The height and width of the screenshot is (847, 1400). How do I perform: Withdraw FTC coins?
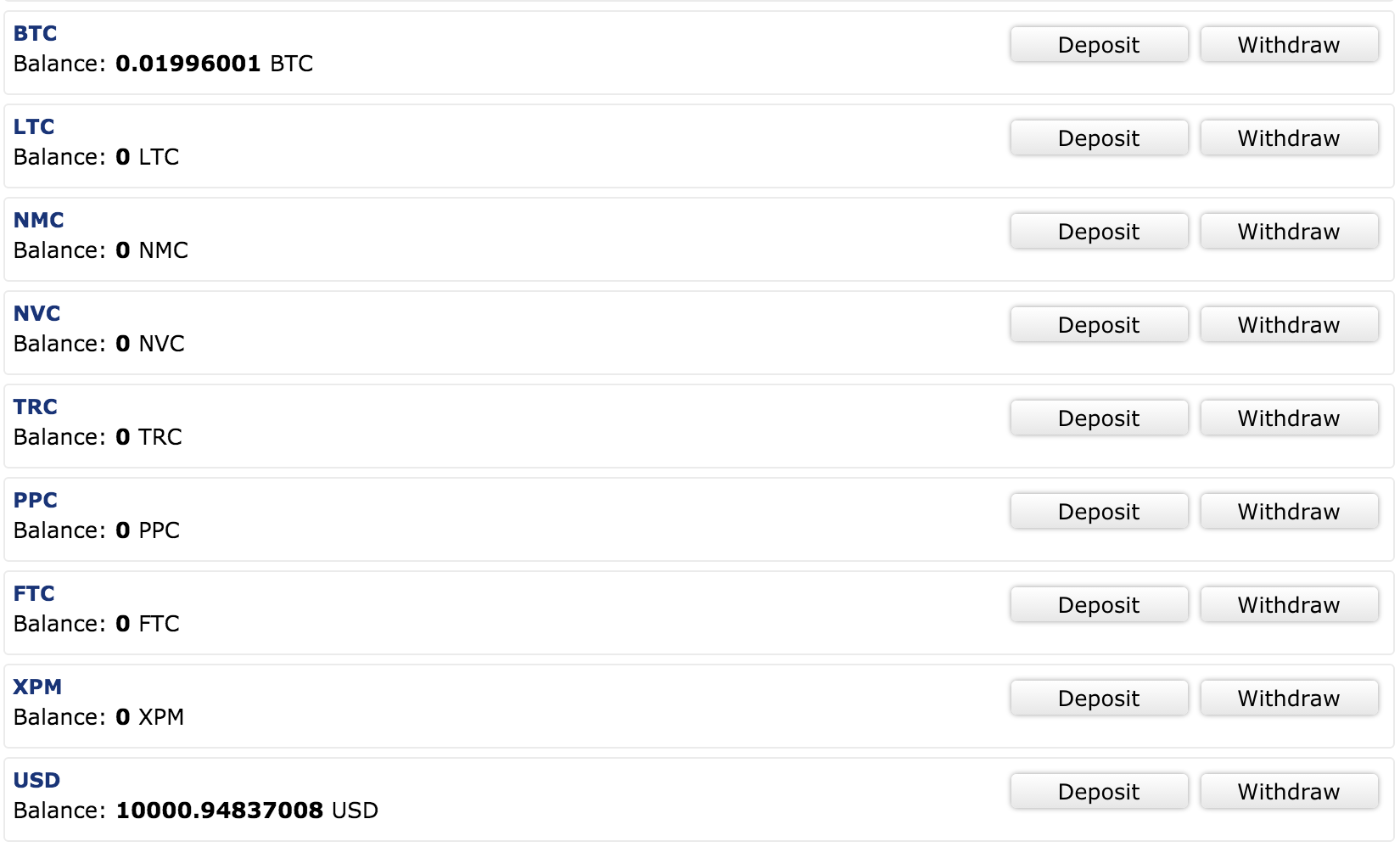1289,605
